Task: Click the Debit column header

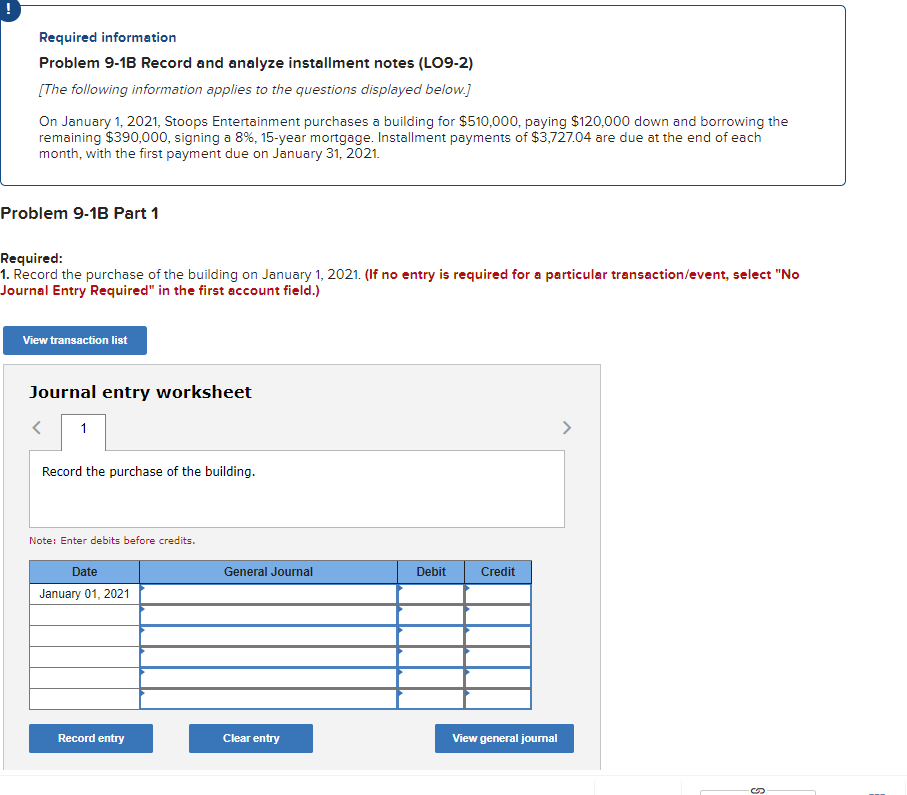Action: tap(431, 572)
